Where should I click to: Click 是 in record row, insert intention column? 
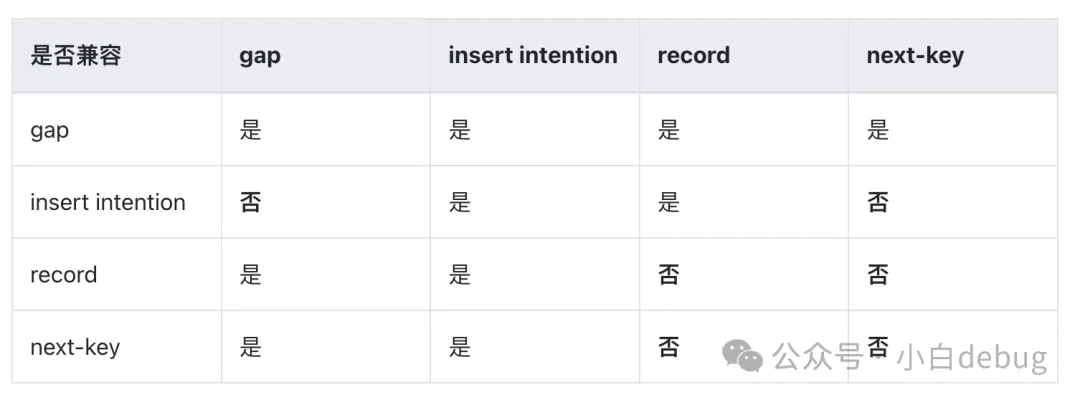coord(460,275)
